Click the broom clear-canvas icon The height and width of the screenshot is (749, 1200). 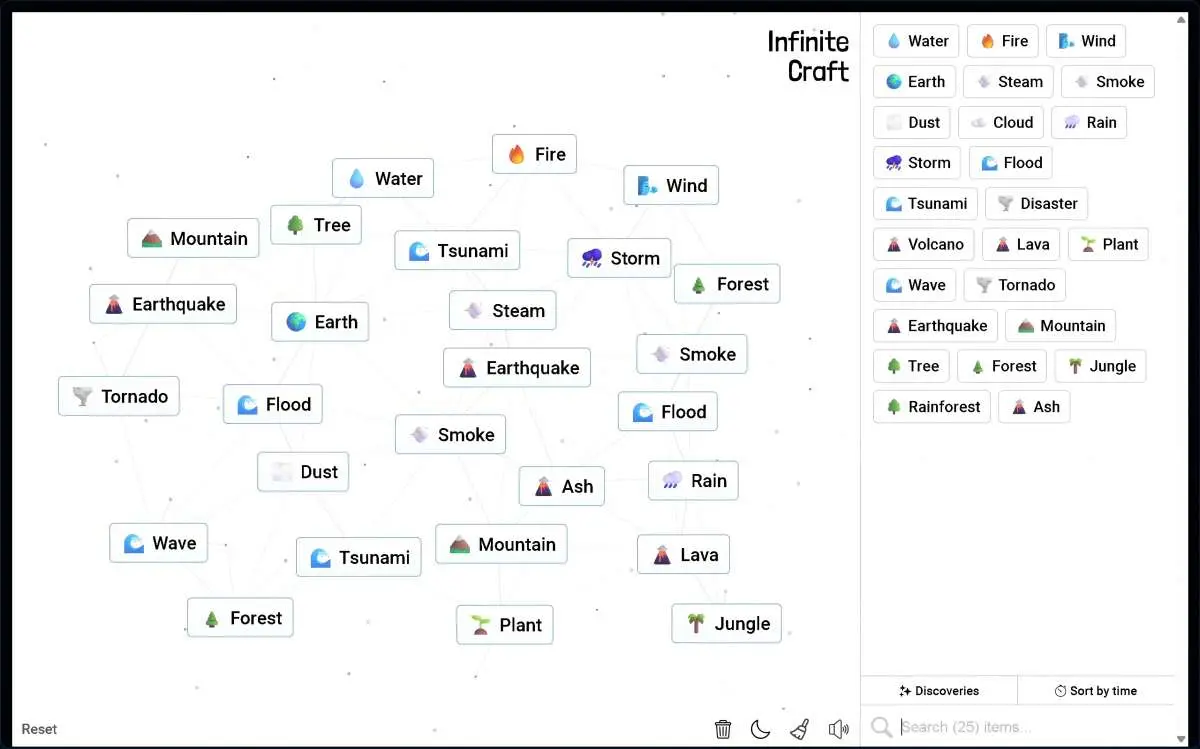click(x=799, y=729)
